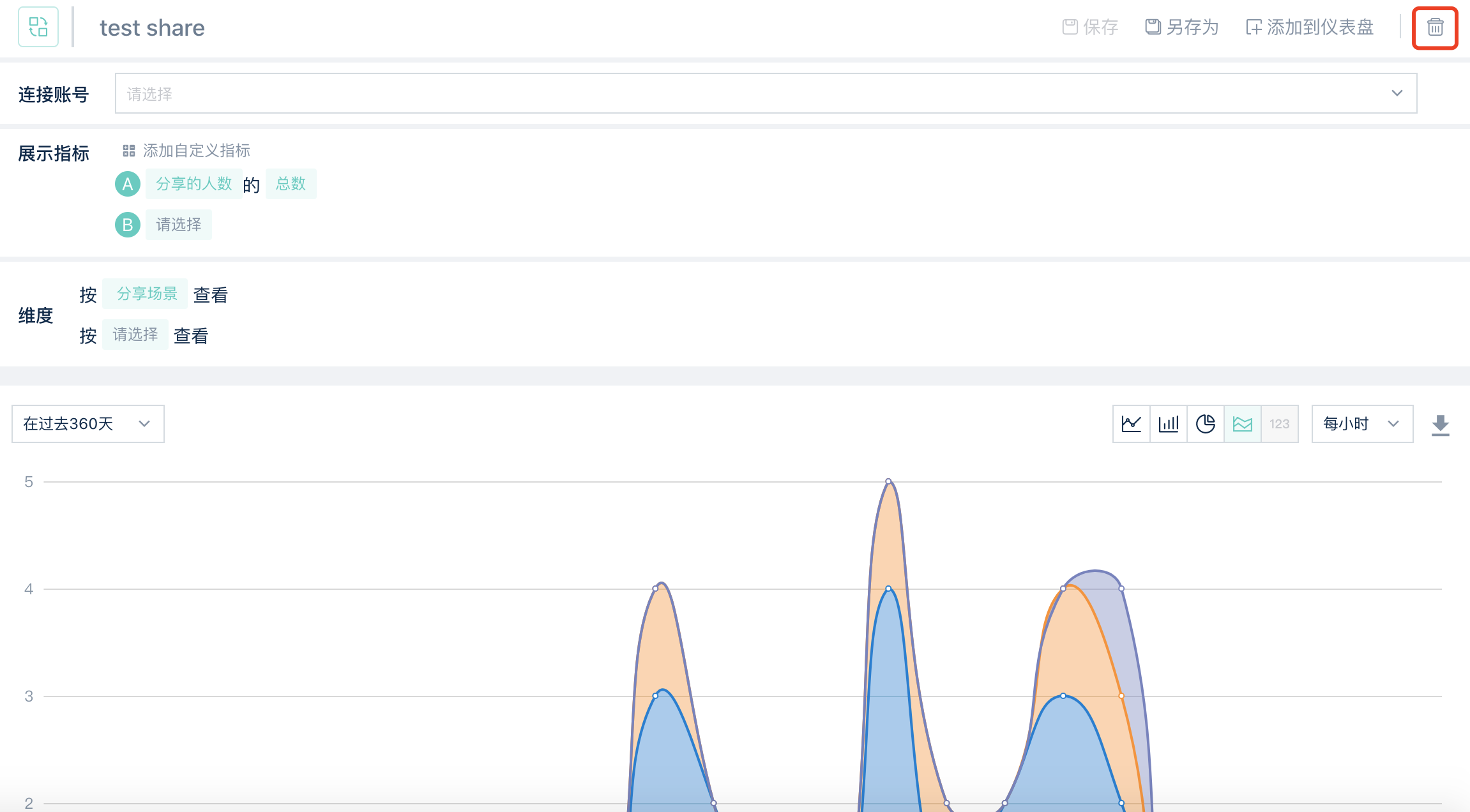Click the A metric badge
Screen dimensions: 1470x812
pos(128,184)
